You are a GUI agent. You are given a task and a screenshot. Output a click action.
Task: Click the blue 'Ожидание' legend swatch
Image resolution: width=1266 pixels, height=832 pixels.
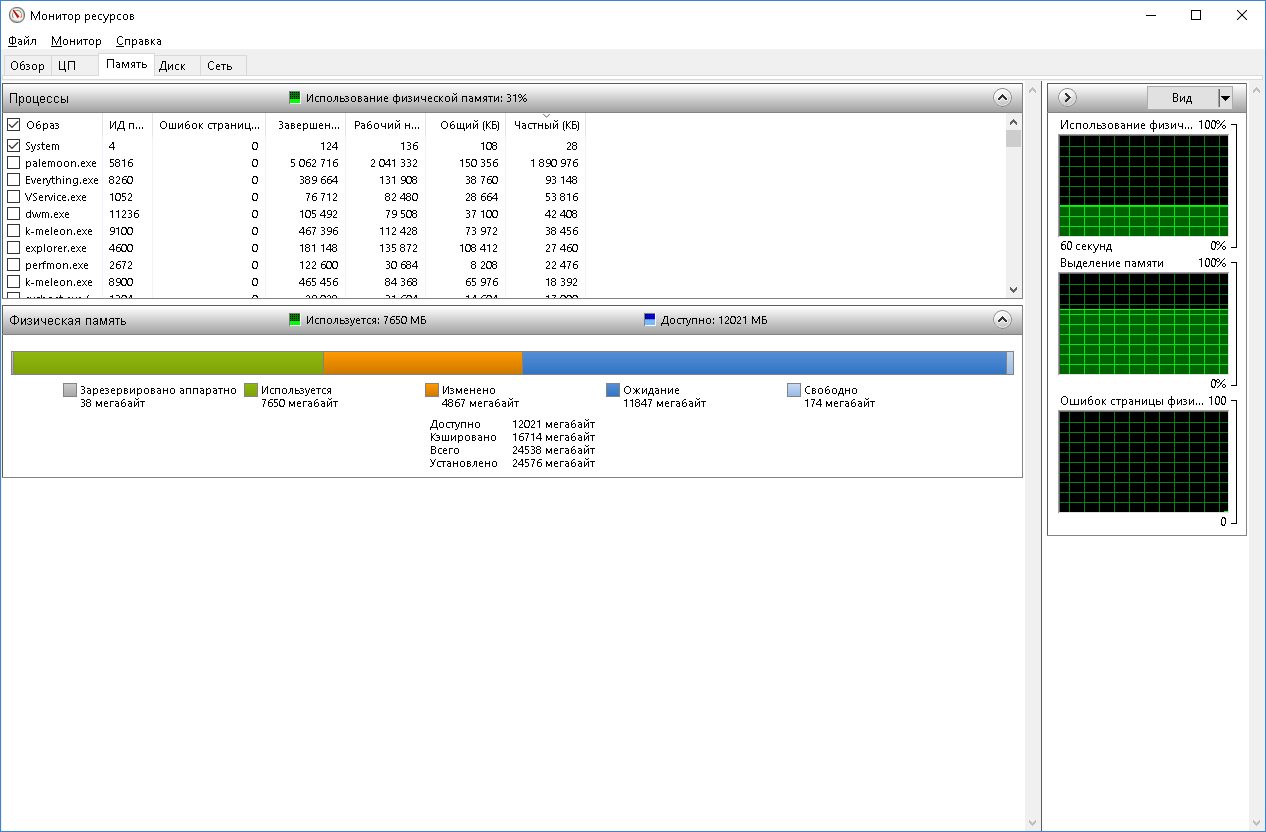[x=613, y=390]
